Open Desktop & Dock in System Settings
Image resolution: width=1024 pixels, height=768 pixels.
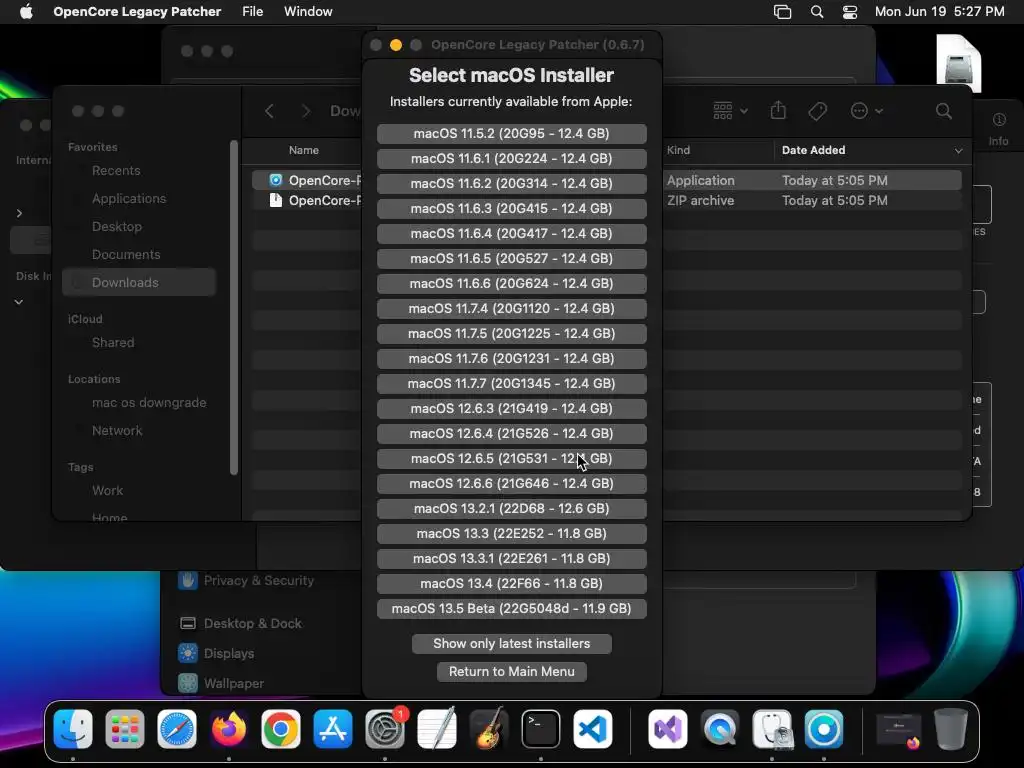253,623
